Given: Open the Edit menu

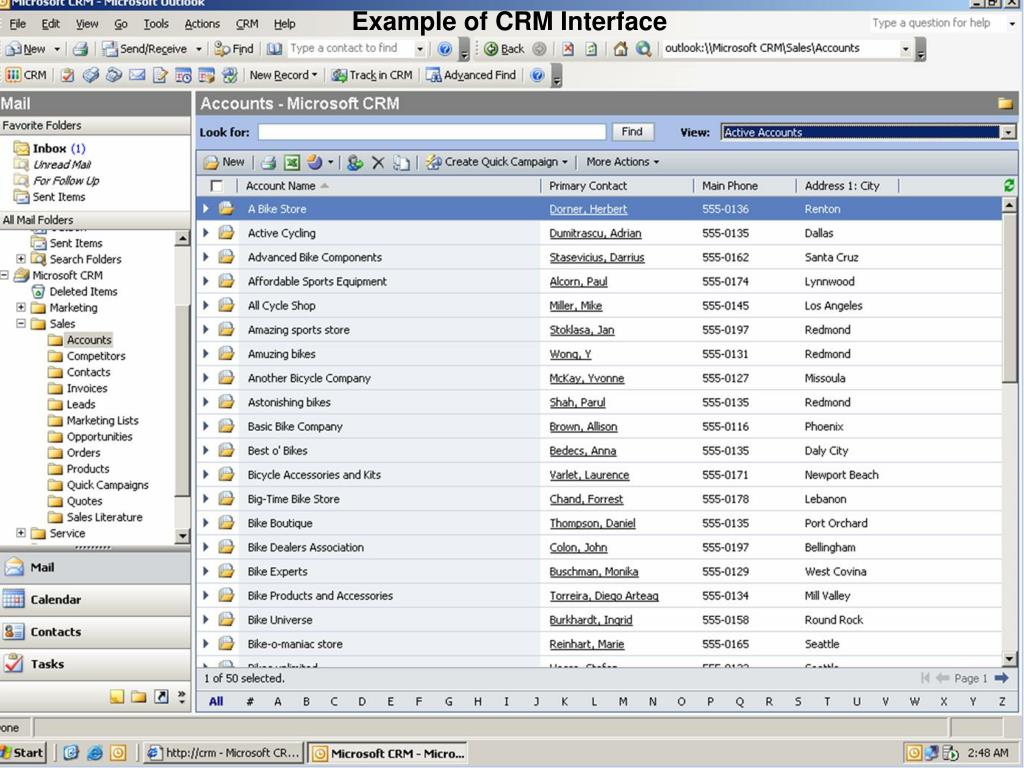Looking at the screenshot, I should (x=50, y=24).
